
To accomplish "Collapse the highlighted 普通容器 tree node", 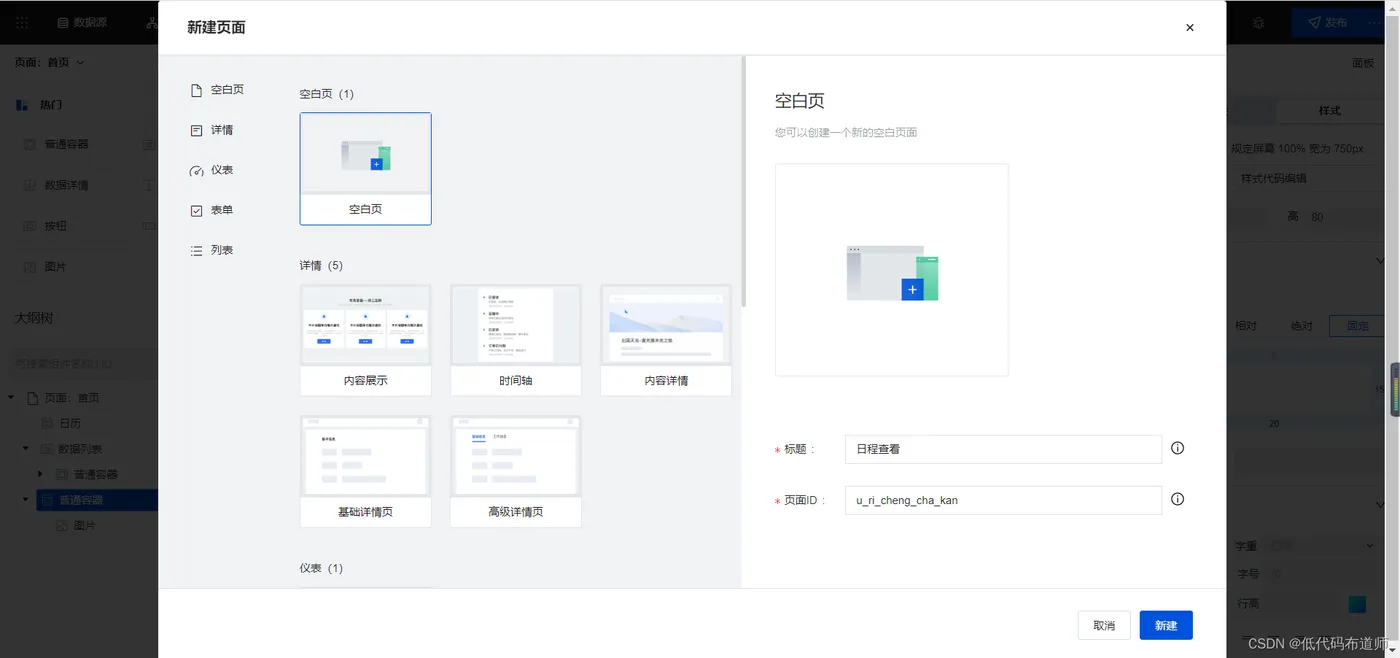I will coord(26,500).
